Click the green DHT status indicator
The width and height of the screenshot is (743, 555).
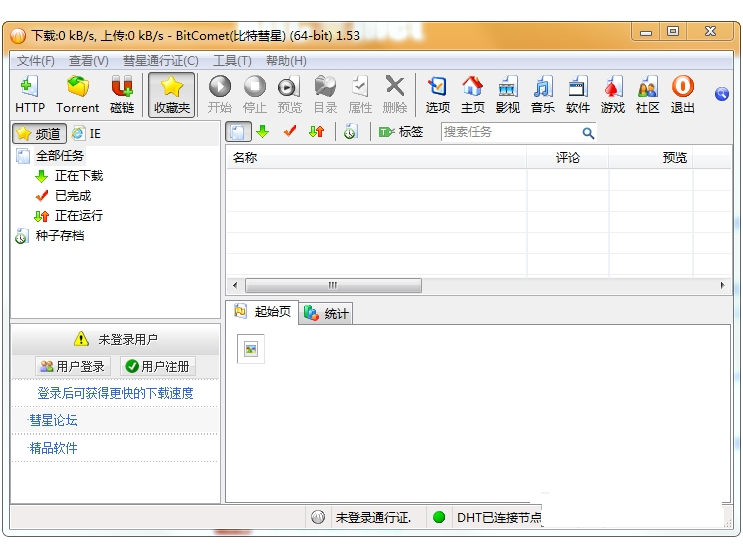pyautogui.click(x=439, y=517)
